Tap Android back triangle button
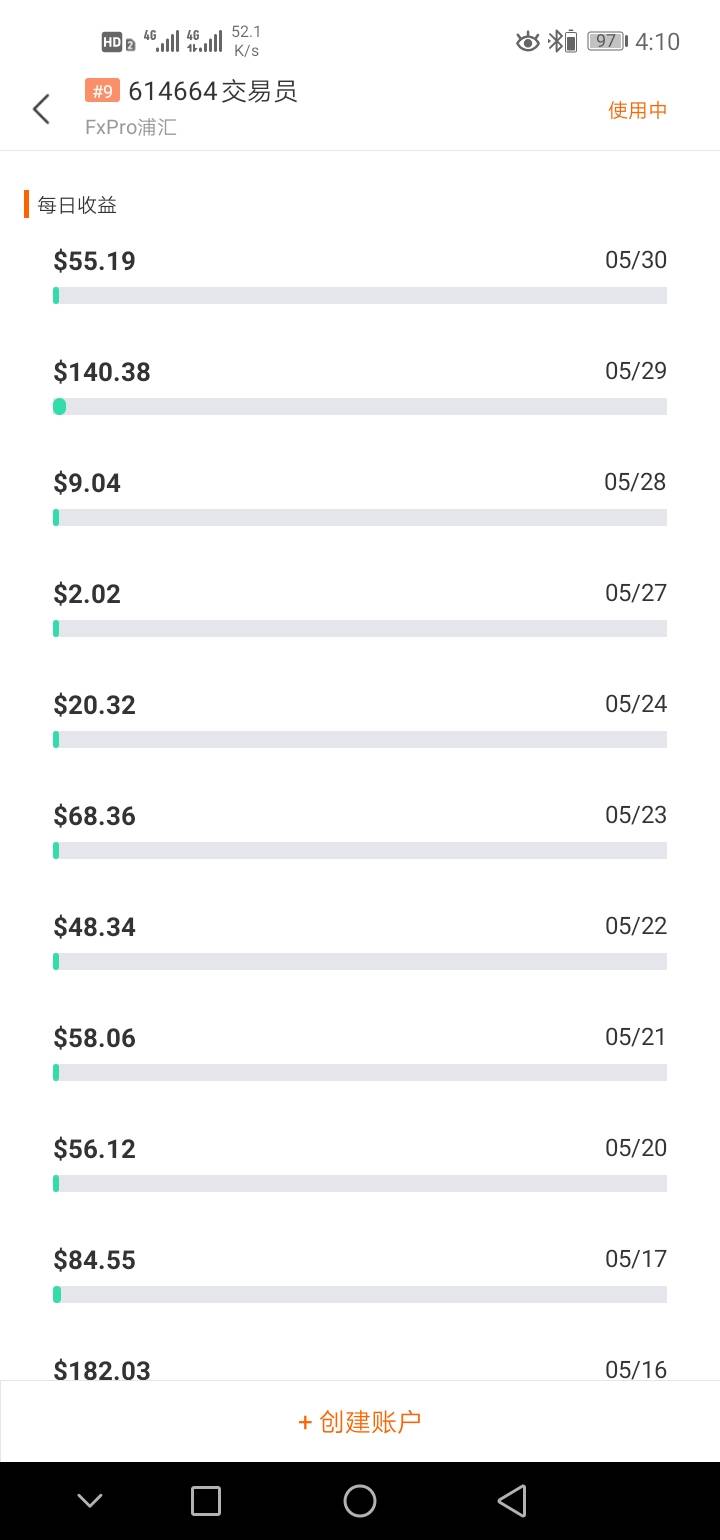Viewport: 720px width, 1540px height. click(512, 1500)
